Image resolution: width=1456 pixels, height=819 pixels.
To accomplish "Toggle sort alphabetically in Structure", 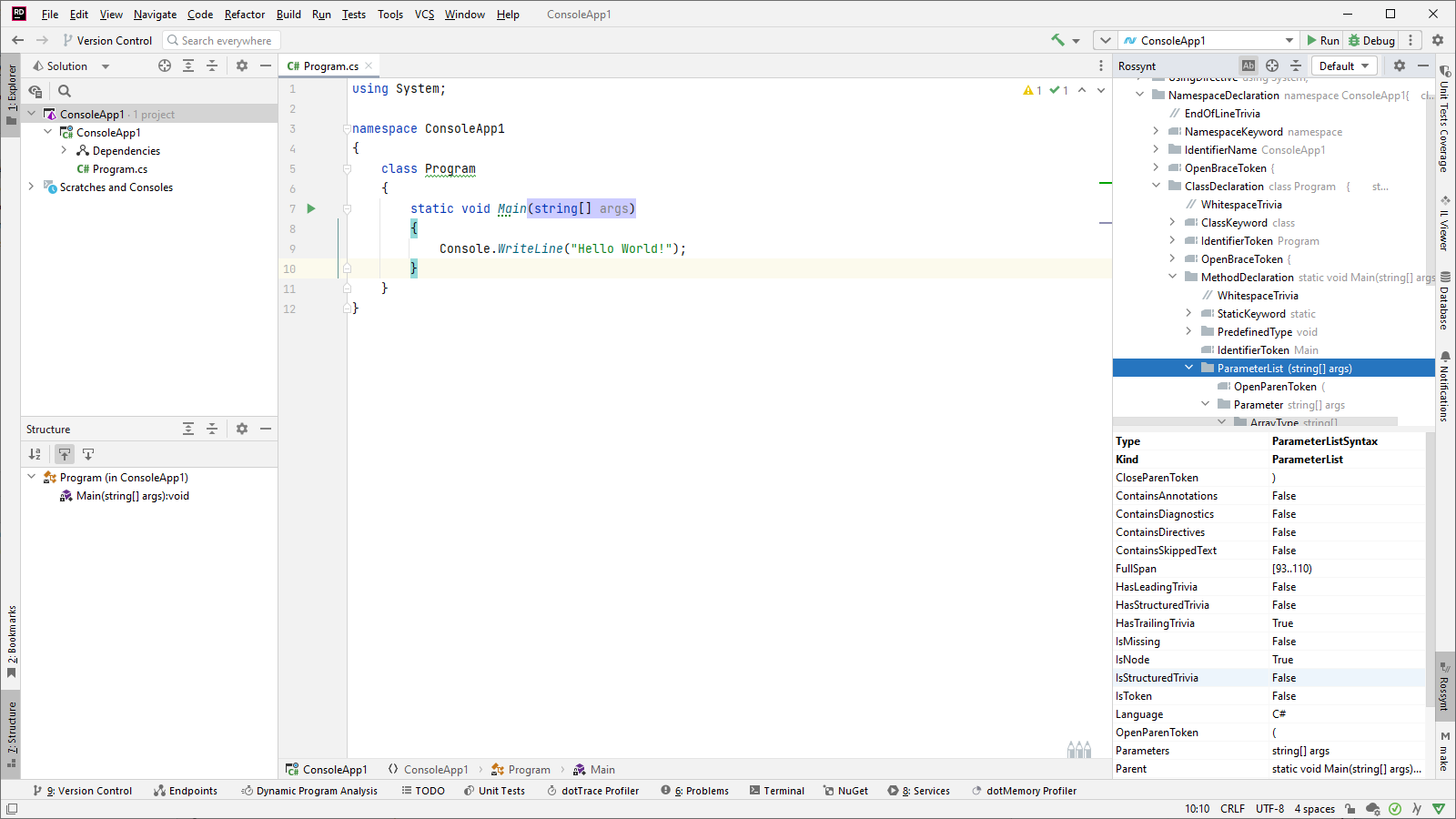I will (35, 454).
